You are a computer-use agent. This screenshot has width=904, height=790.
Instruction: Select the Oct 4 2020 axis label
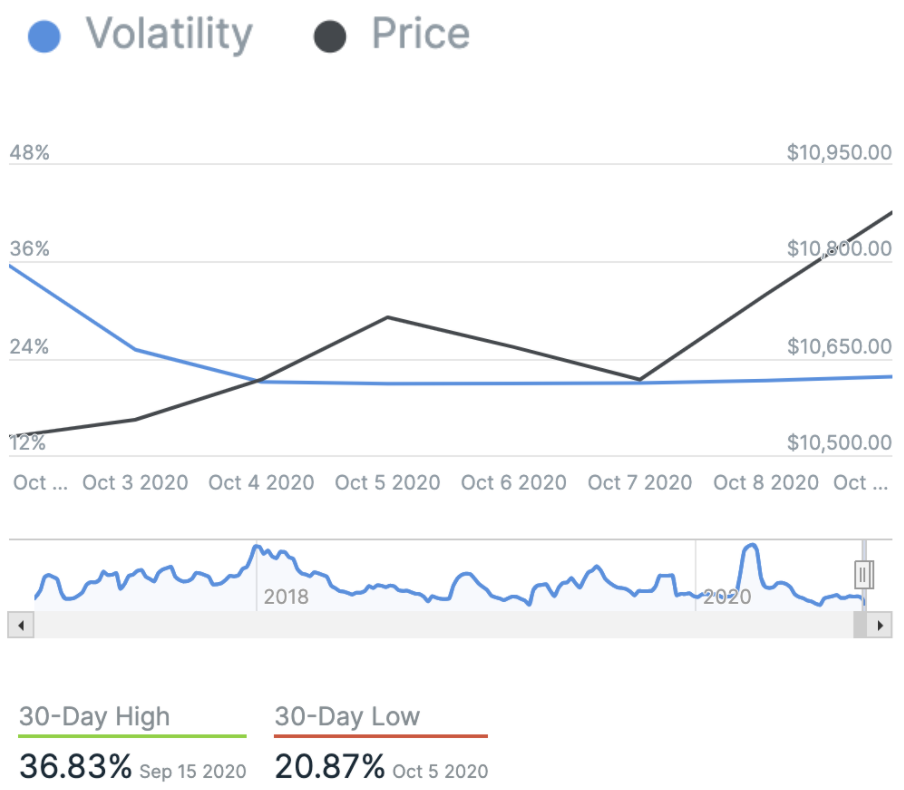tap(261, 483)
